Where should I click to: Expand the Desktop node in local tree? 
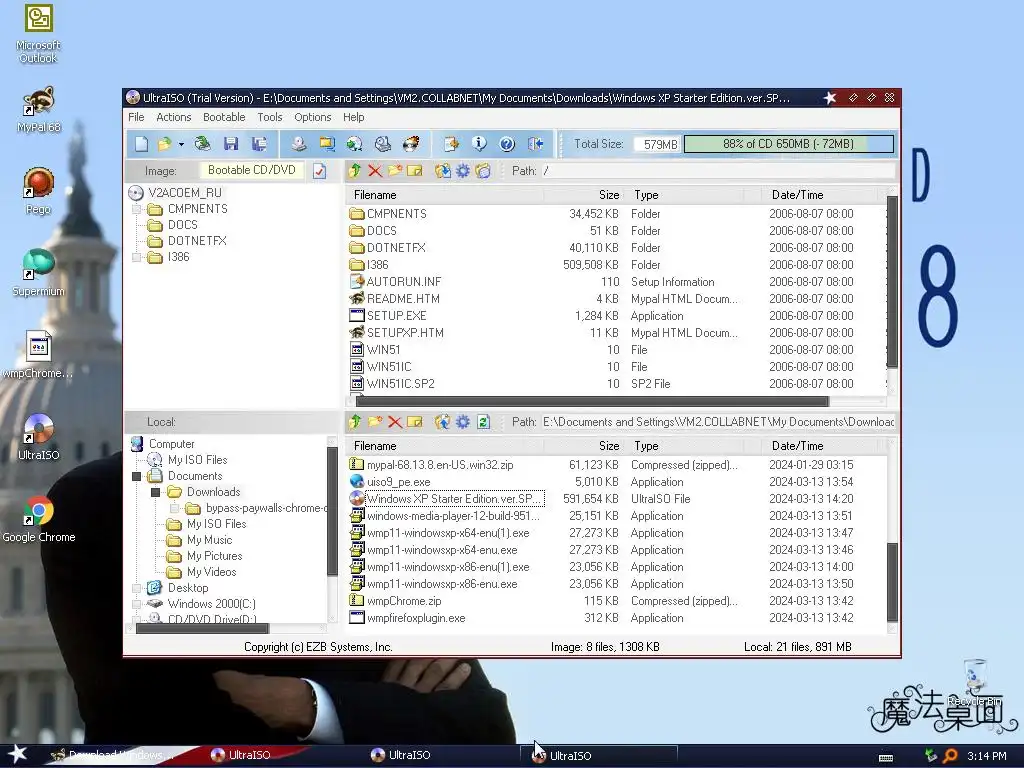pyautogui.click(x=136, y=588)
